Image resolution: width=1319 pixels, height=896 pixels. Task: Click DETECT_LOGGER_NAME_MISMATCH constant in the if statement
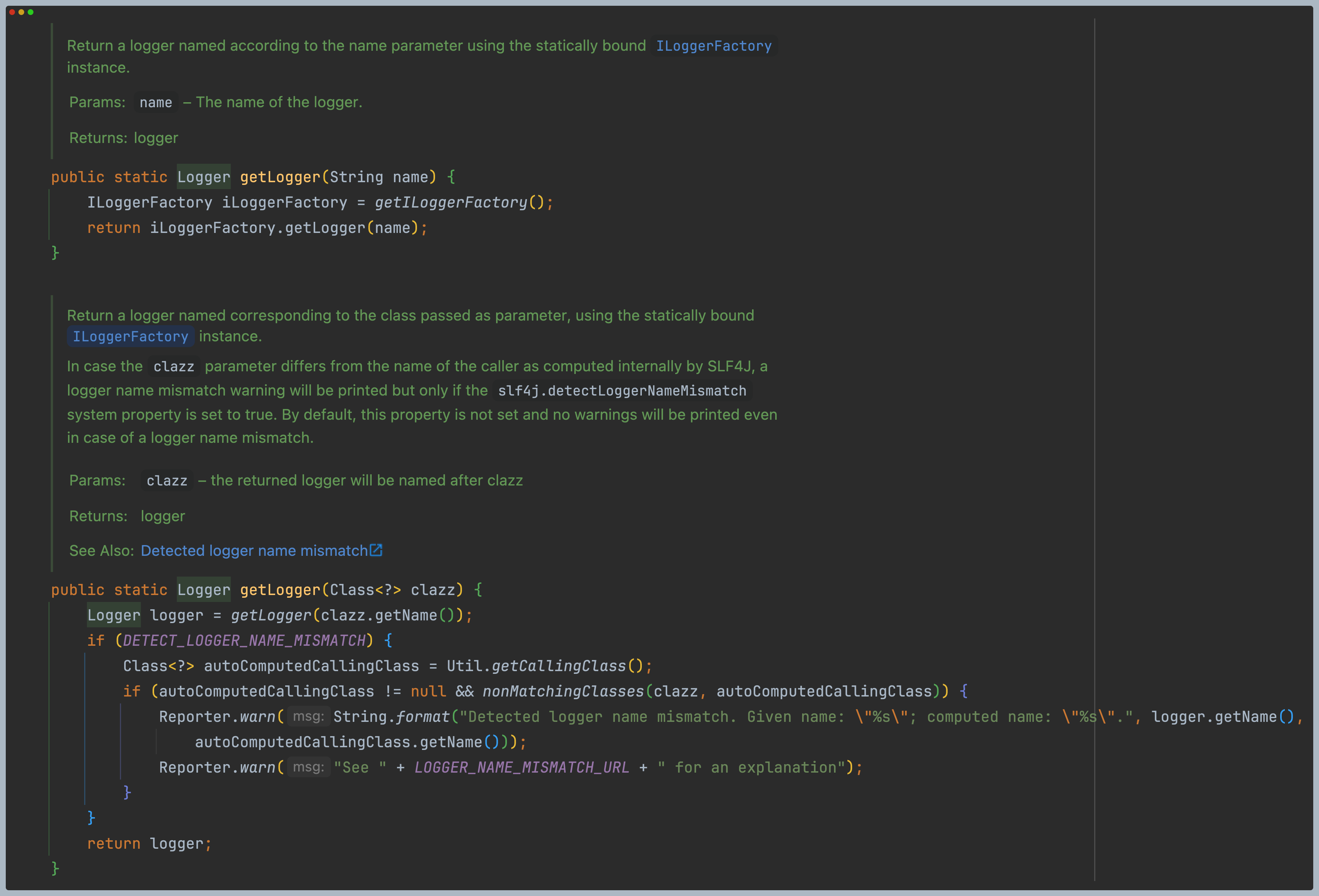(244, 640)
